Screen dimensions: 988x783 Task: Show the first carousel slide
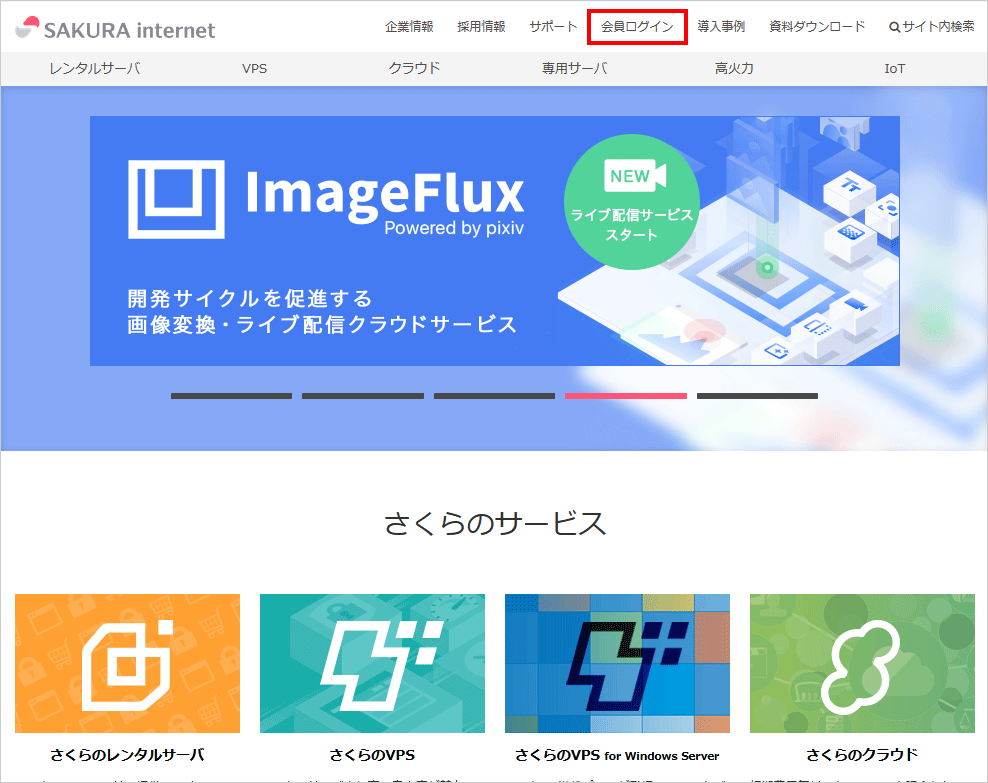click(x=231, y=396)
